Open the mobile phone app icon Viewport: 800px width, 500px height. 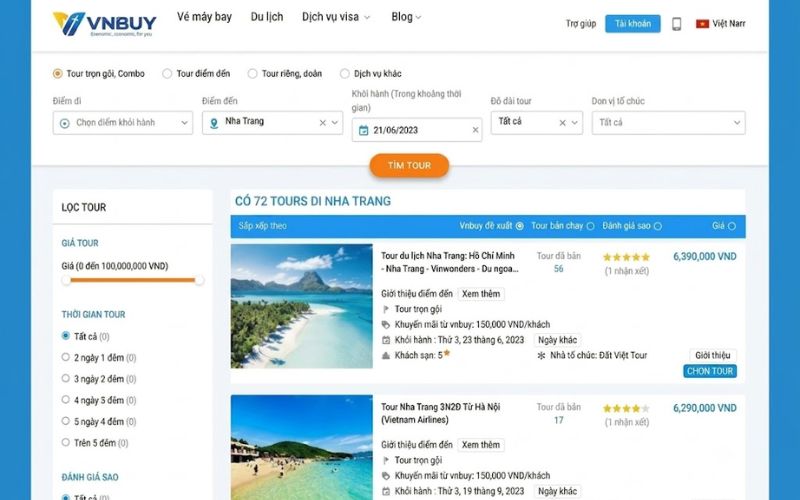(677, 24)
